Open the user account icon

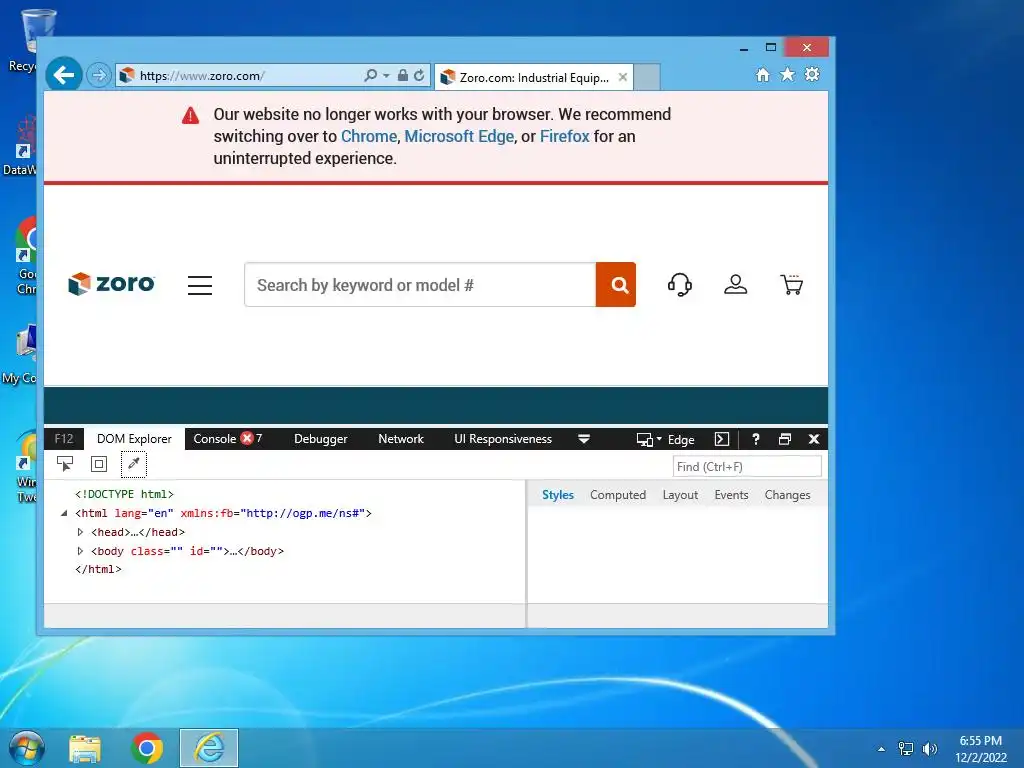coord(735,285)
